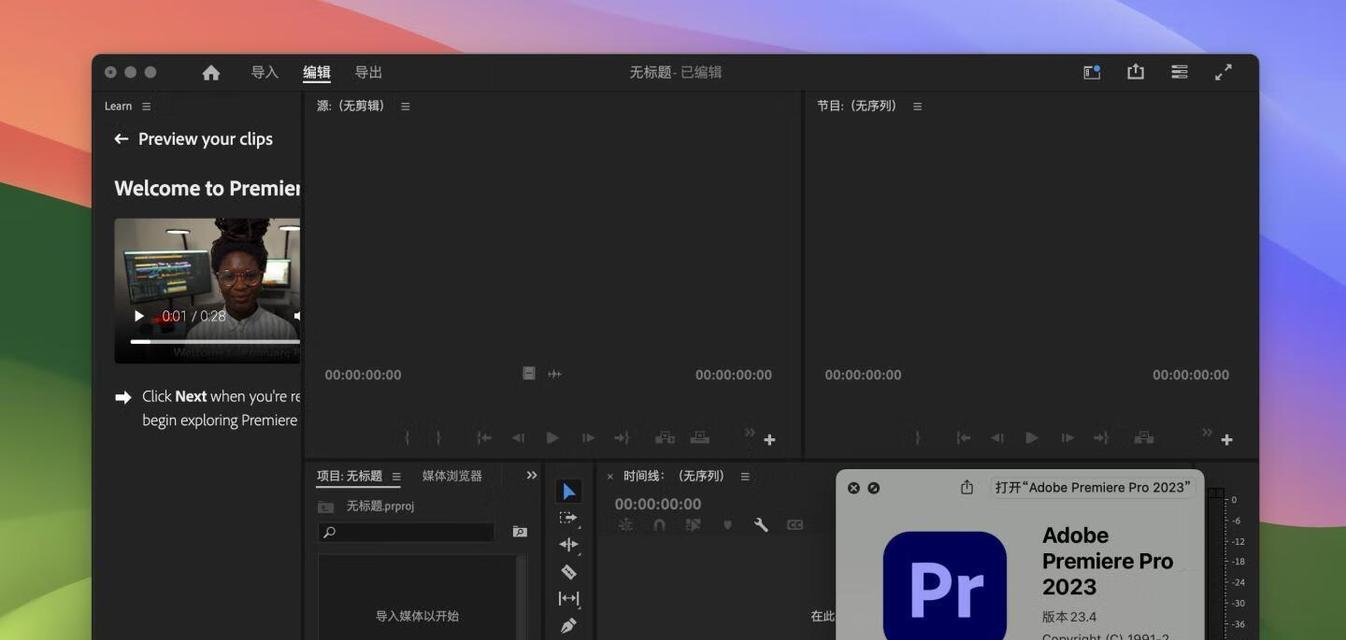The width and height of the screenshot is (1346, 640).
Task: Step forward one frame in Program monitor
Action: [1067, 438]
